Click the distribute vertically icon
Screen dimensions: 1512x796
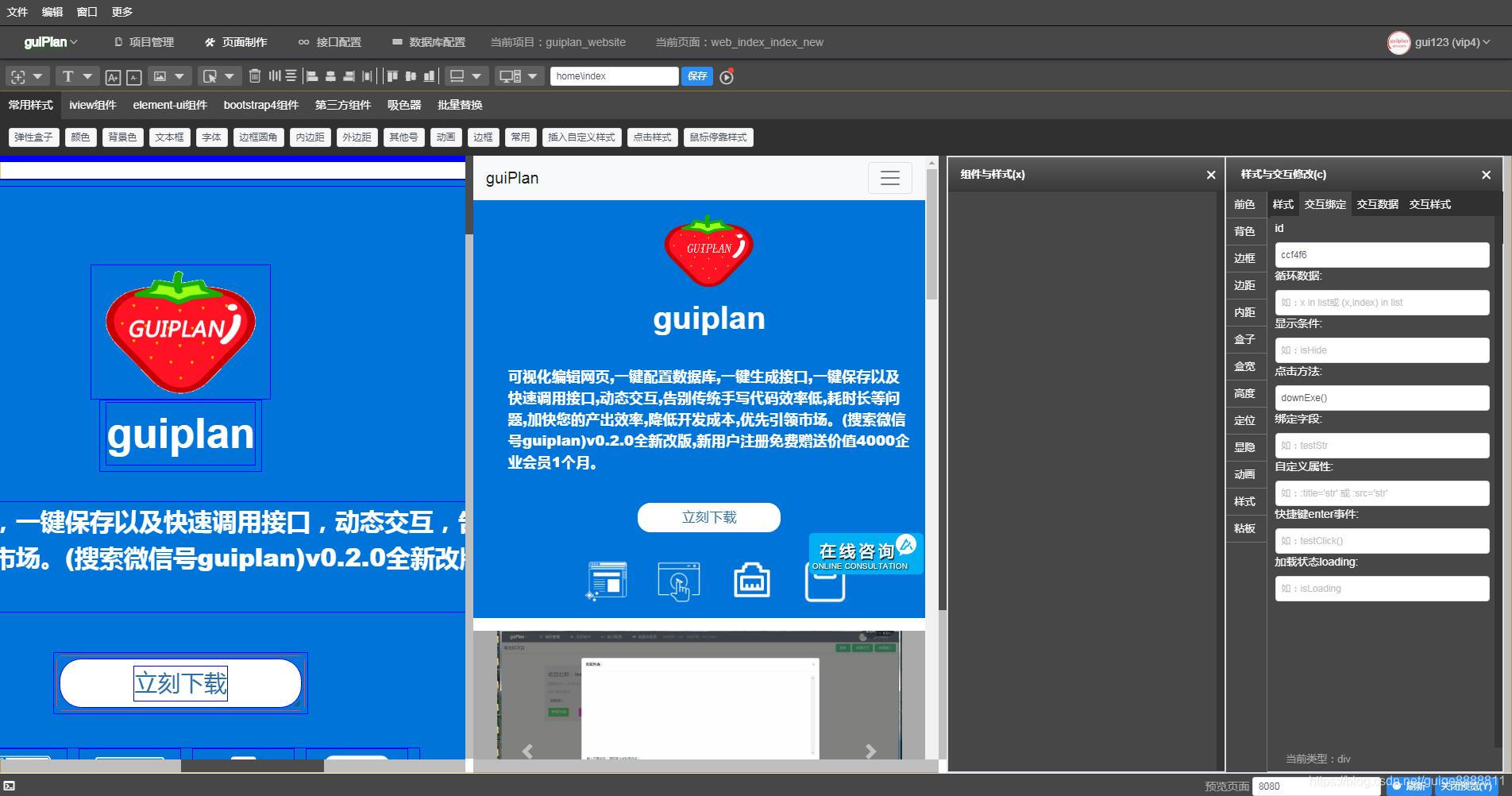click(x=291, y=75)
